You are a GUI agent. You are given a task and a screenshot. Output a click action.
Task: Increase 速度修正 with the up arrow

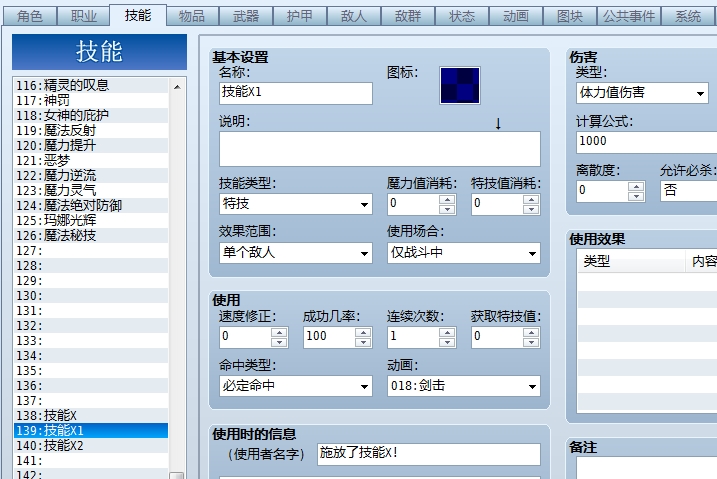click(x=279, y=332)
